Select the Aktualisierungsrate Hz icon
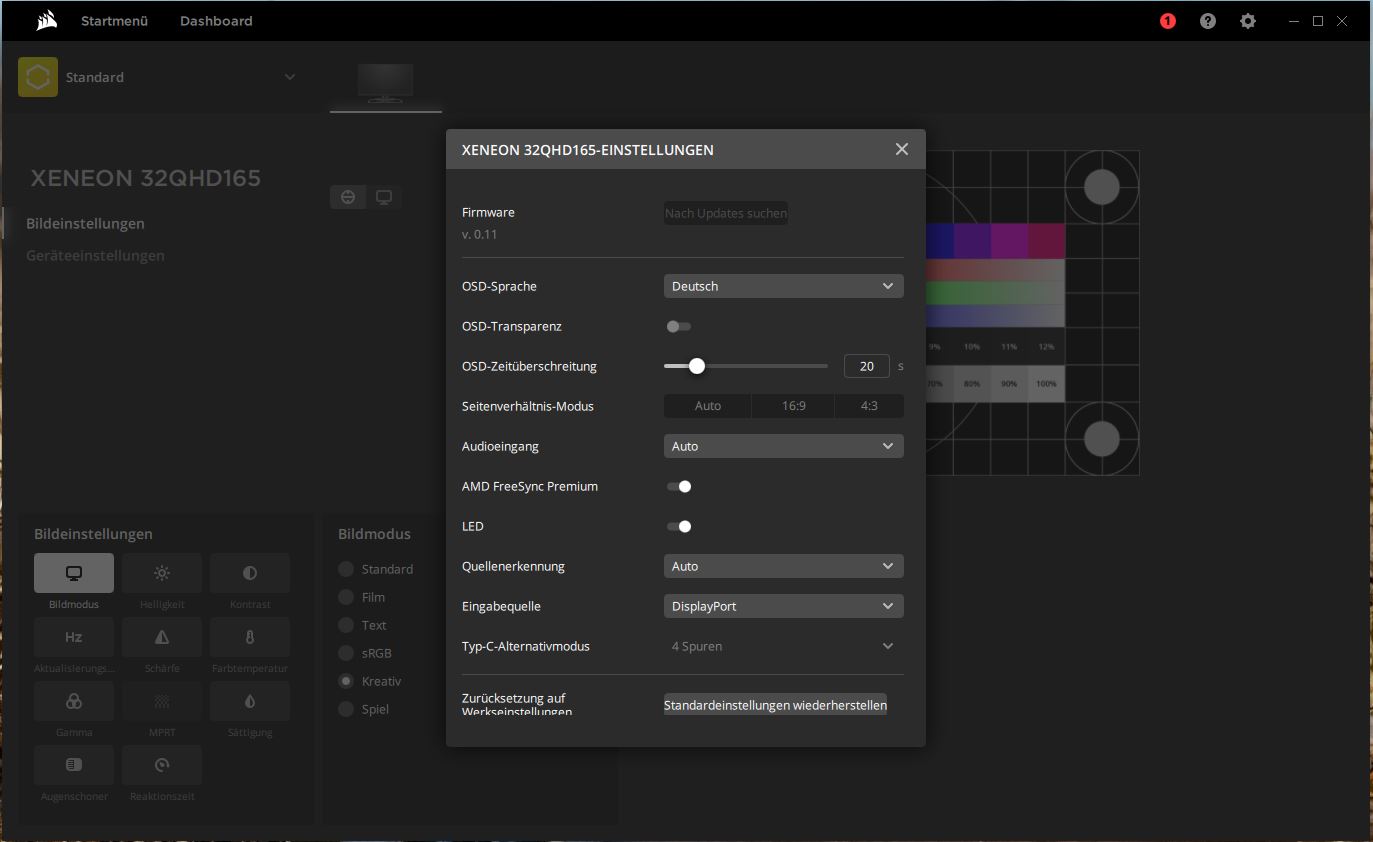This screenshot has width=1373, height=842. coord(74,637)
